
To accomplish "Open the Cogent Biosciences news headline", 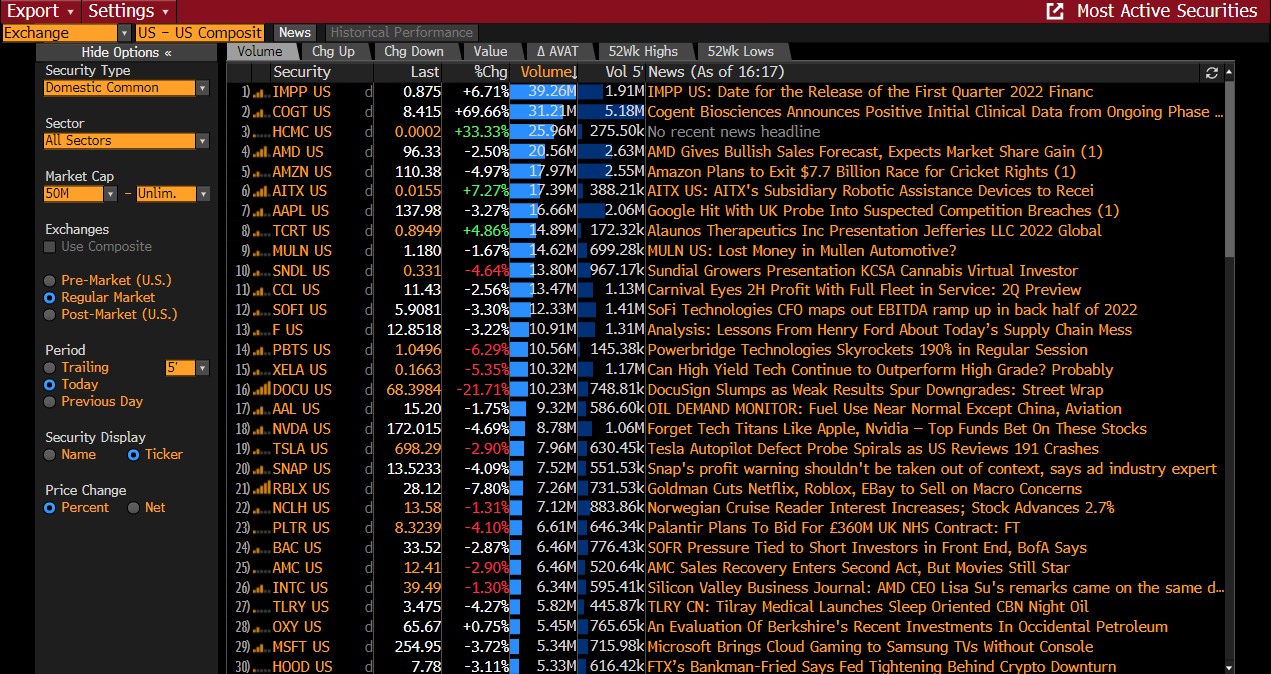I will tap(928, 112).
